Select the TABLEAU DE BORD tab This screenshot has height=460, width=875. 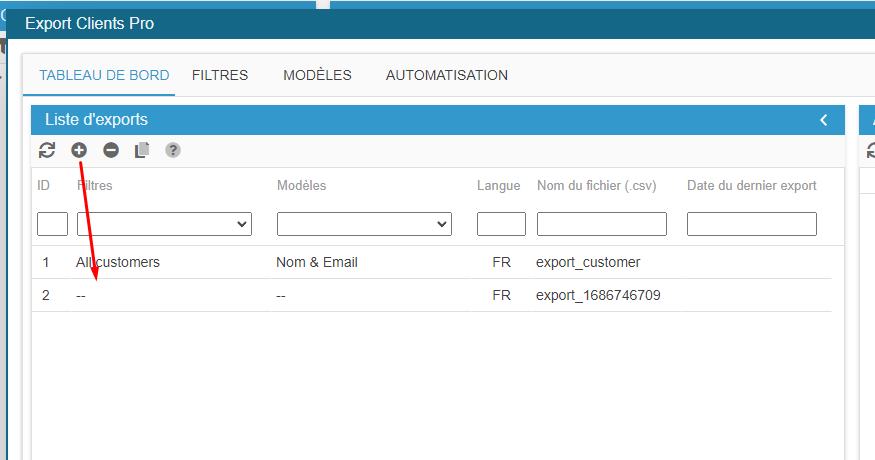point(104,75)
